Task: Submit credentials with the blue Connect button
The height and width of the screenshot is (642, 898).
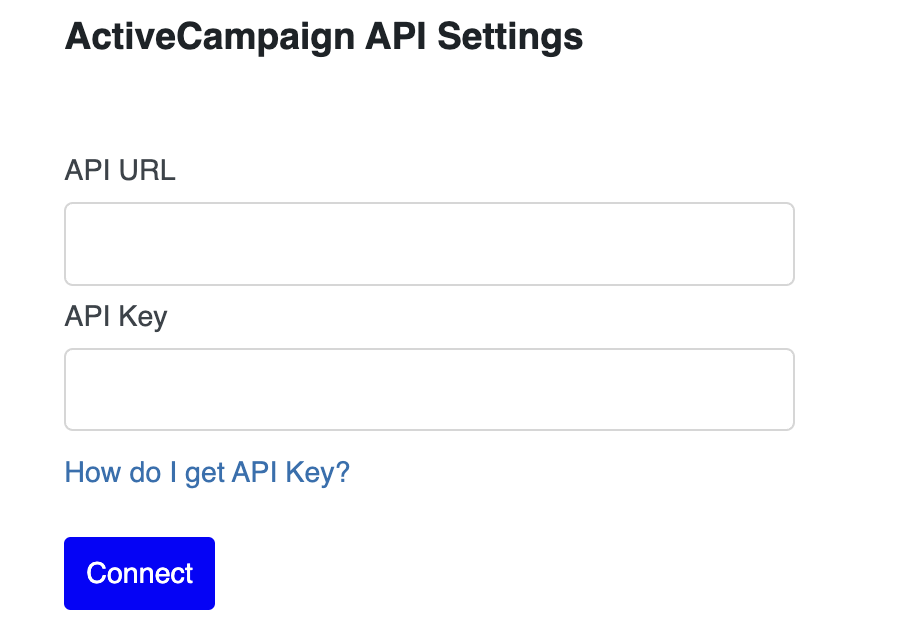Action: pyautogui.click(x=139, y=573)
